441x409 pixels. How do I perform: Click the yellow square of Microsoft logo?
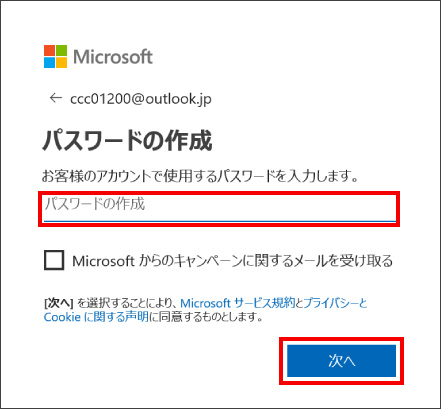[61, 63]
